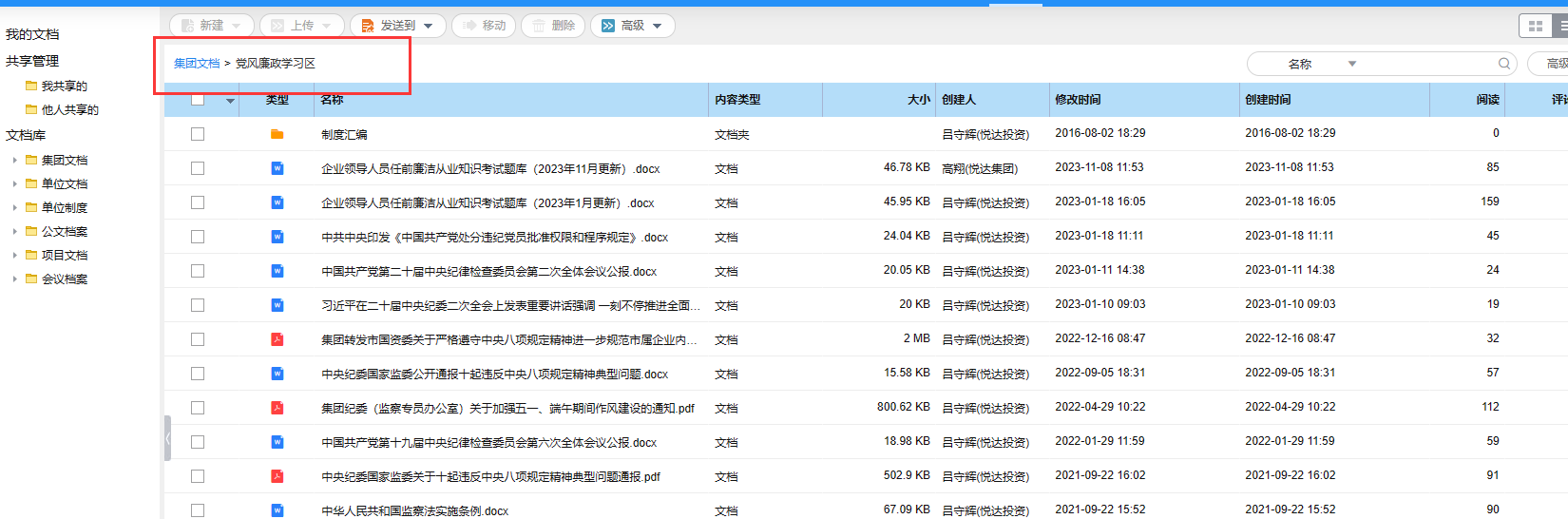This screenshot has width=1568, height=519.
Task: Click the 删除 trash button
Action: [x=553, y=26]
